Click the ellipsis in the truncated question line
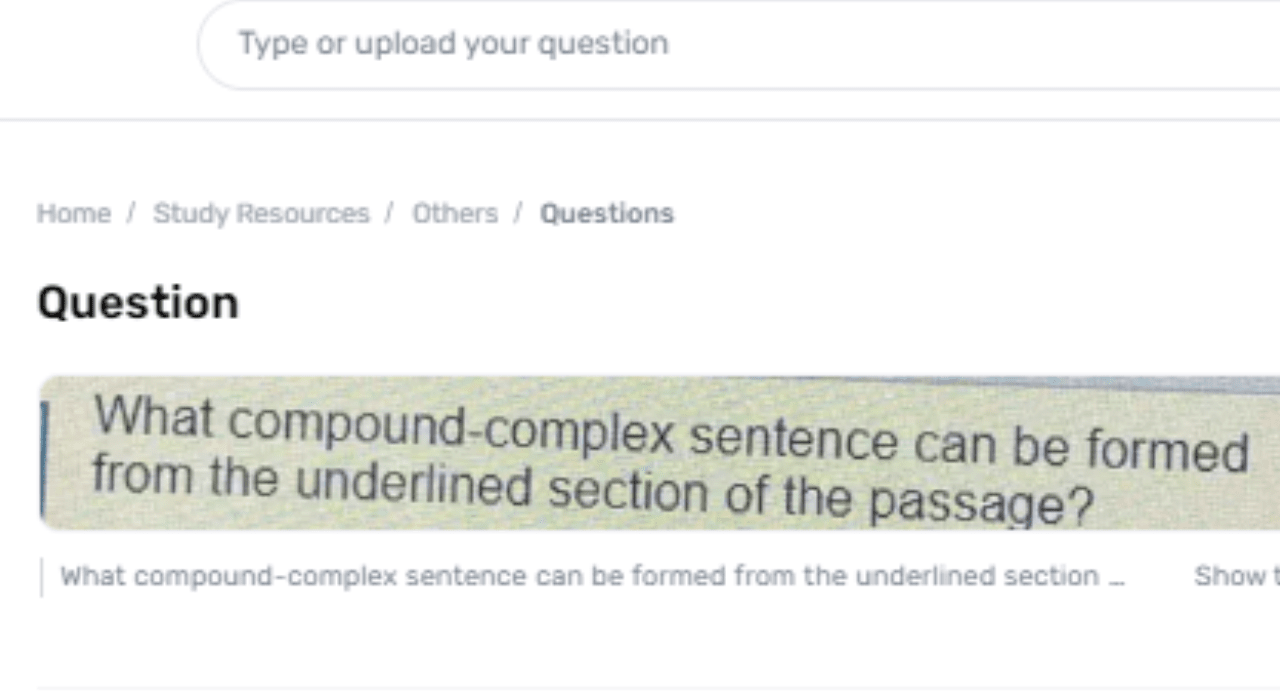Screen dimensions: 1280x700 pos(1117,576)
